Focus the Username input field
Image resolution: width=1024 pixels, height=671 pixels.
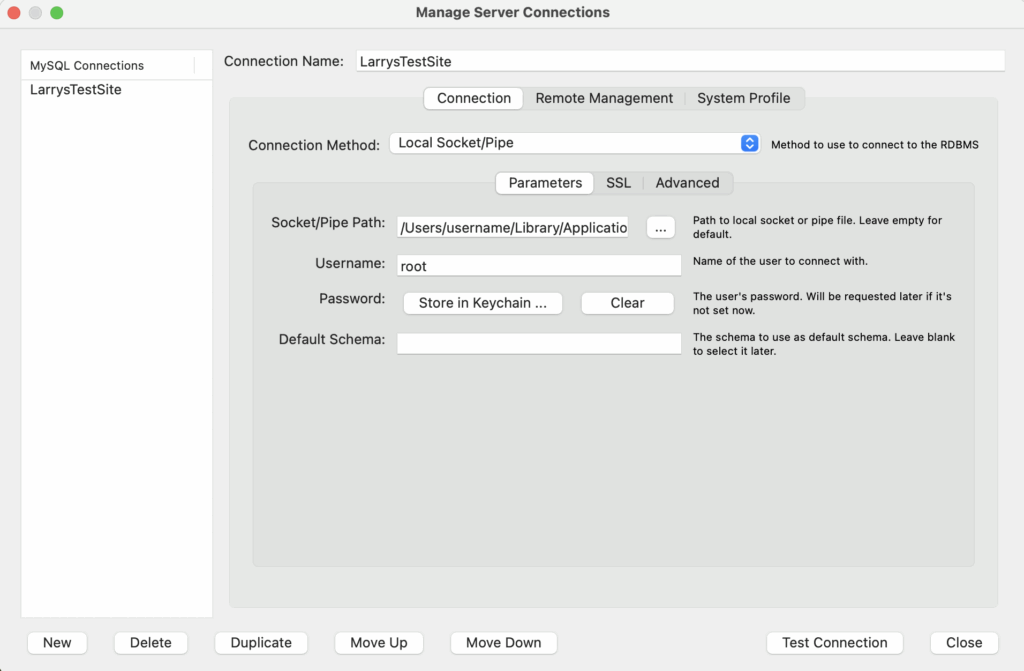point(538,266)
